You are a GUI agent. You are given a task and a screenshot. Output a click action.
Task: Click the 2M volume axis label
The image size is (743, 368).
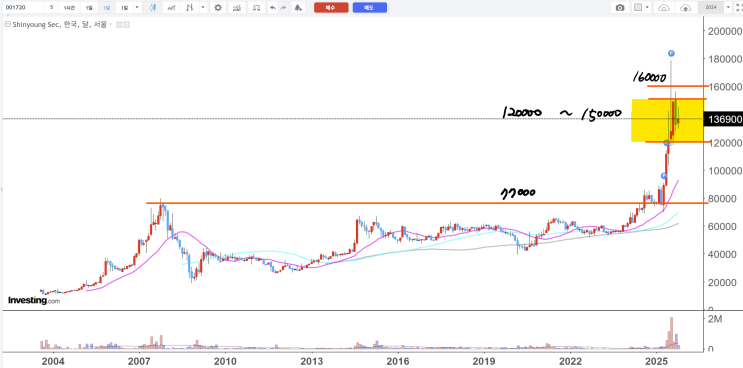pos(714,320)
